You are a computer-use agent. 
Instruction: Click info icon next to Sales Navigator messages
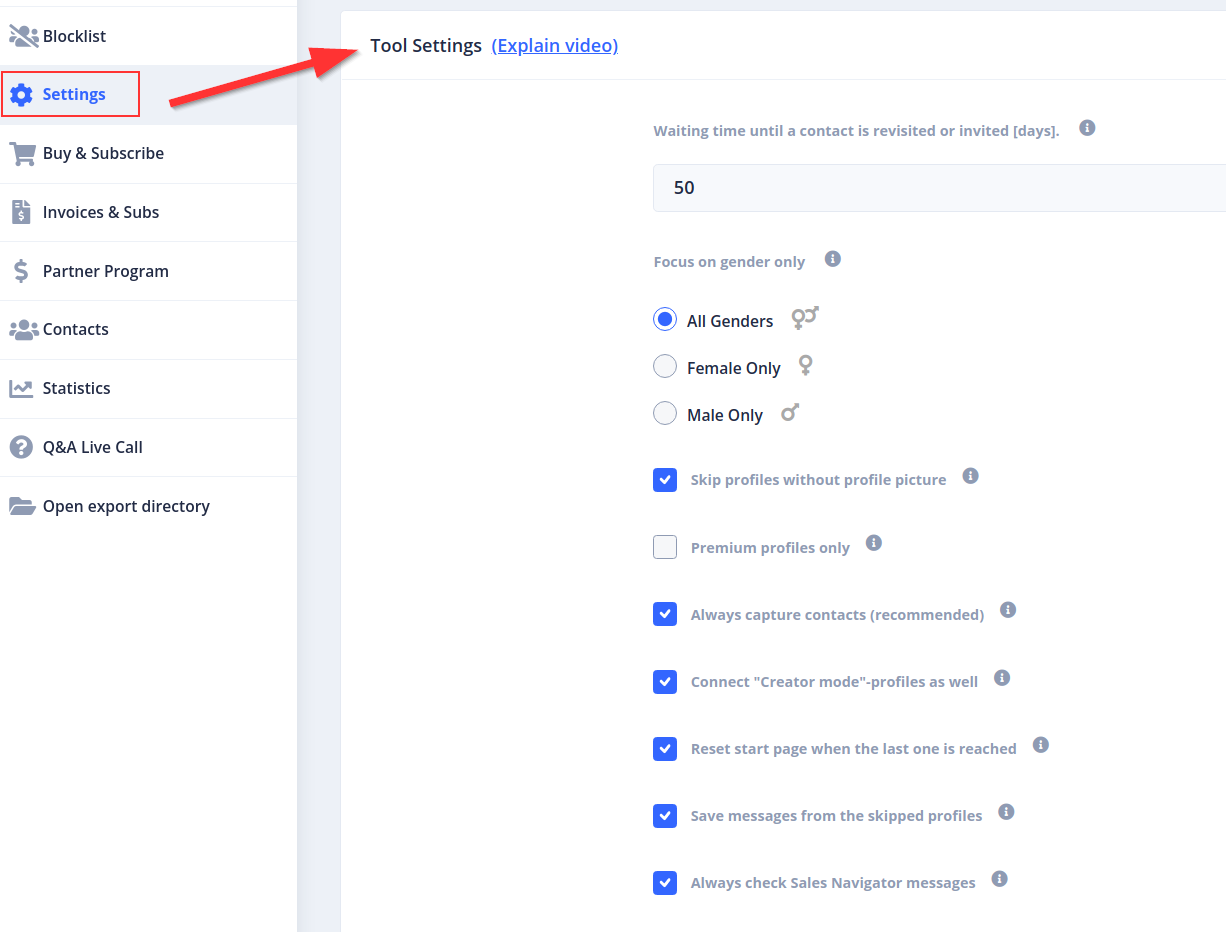click(x=999, y=879)
